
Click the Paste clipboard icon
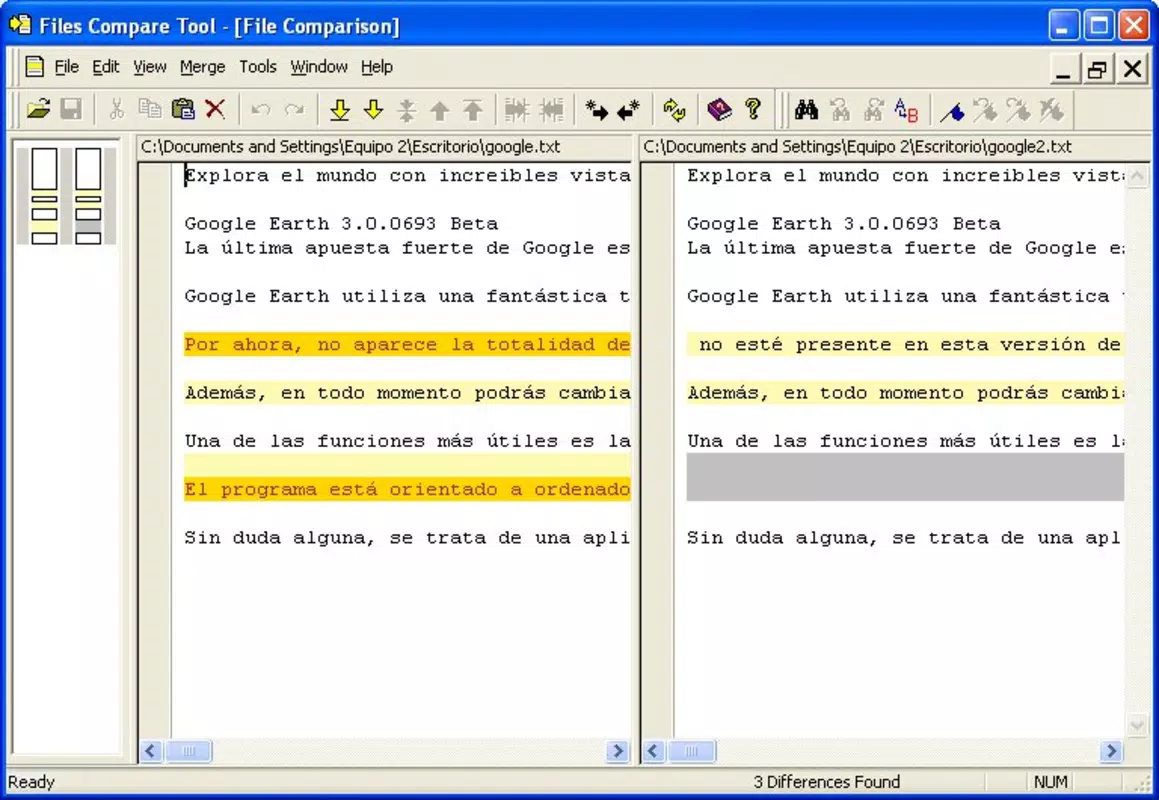[183, 109]
